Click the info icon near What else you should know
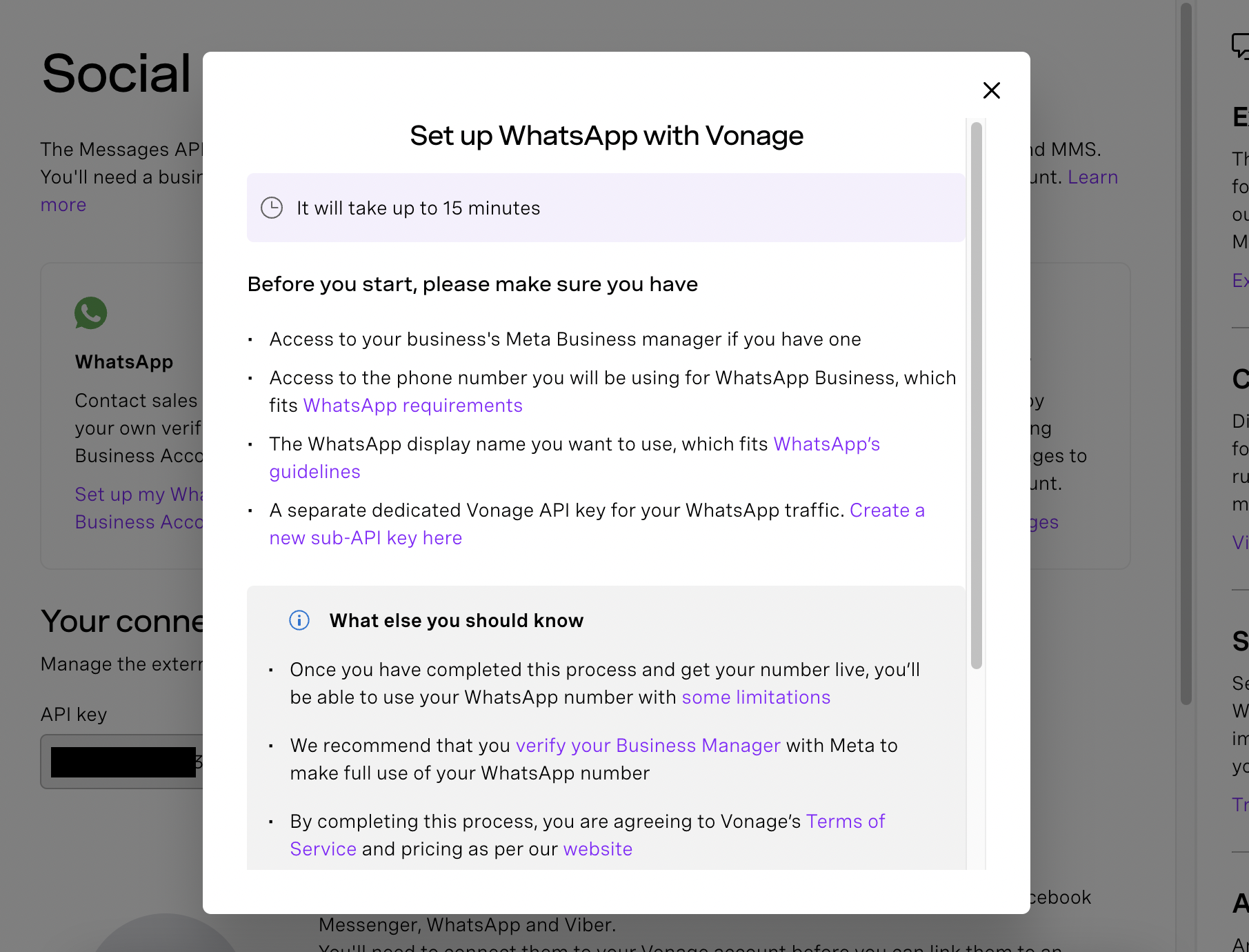The image size is (1249, 952). [299, 620]
